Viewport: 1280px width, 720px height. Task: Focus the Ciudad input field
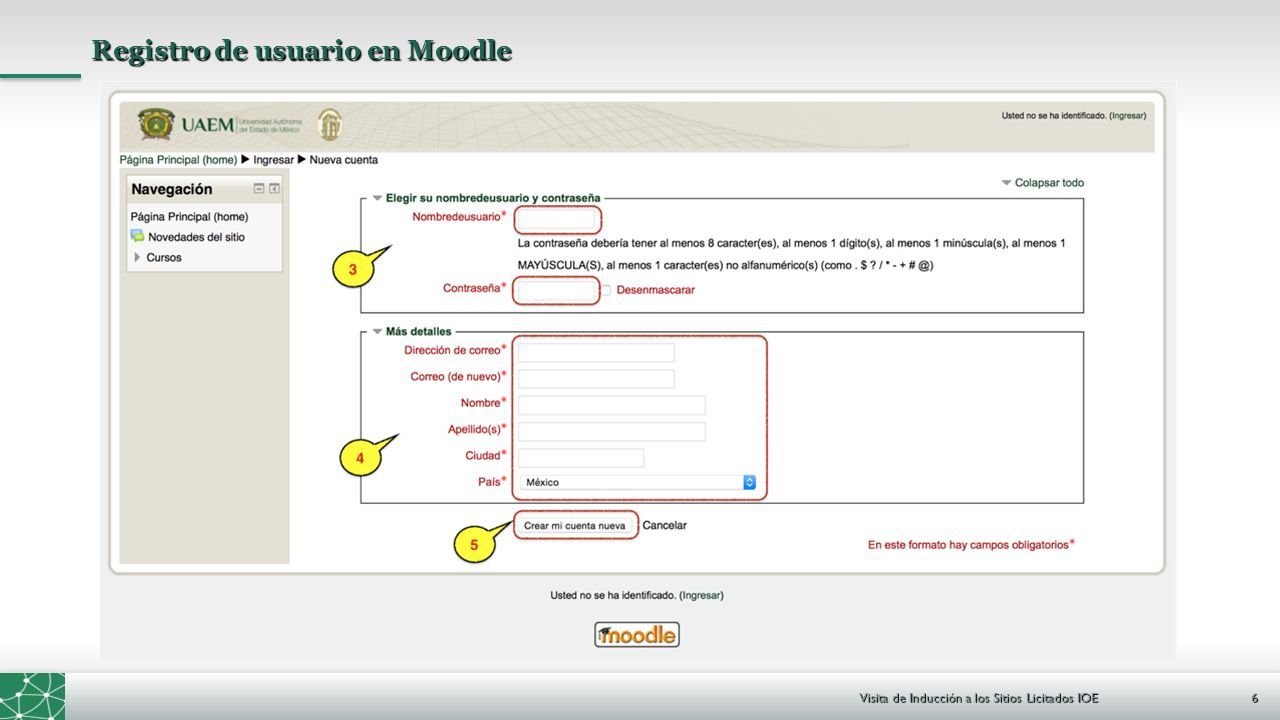581,457
